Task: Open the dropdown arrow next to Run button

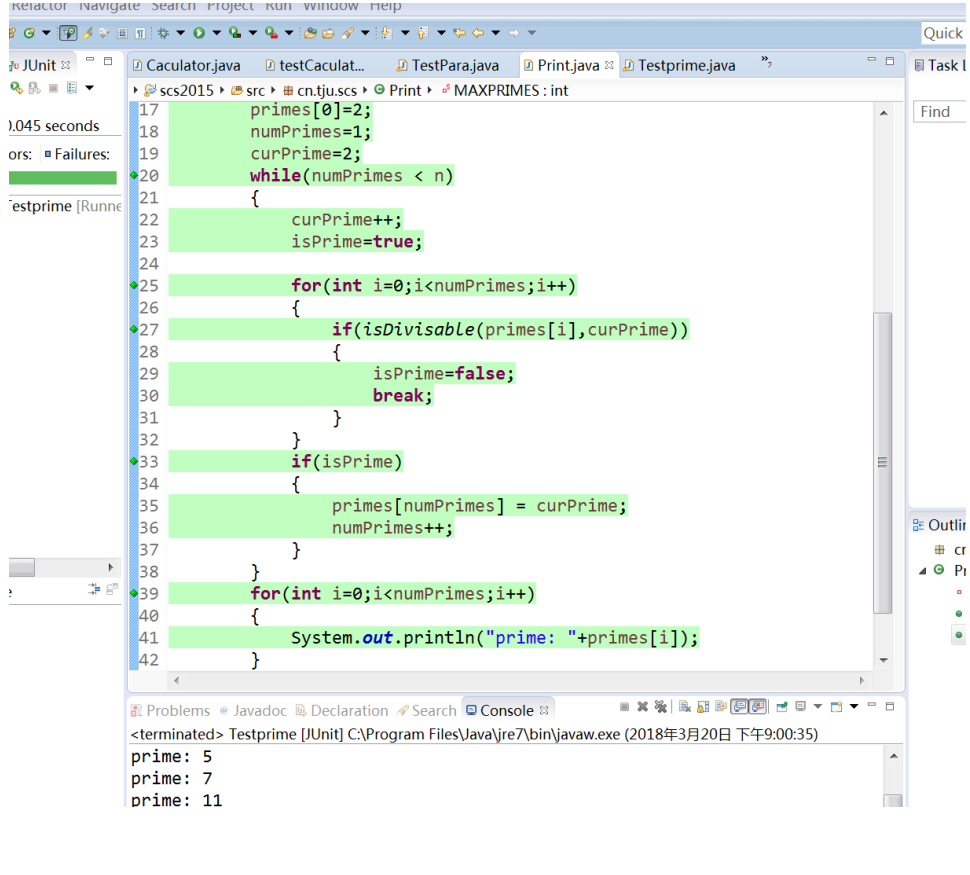Action: (x=215, y=33)
